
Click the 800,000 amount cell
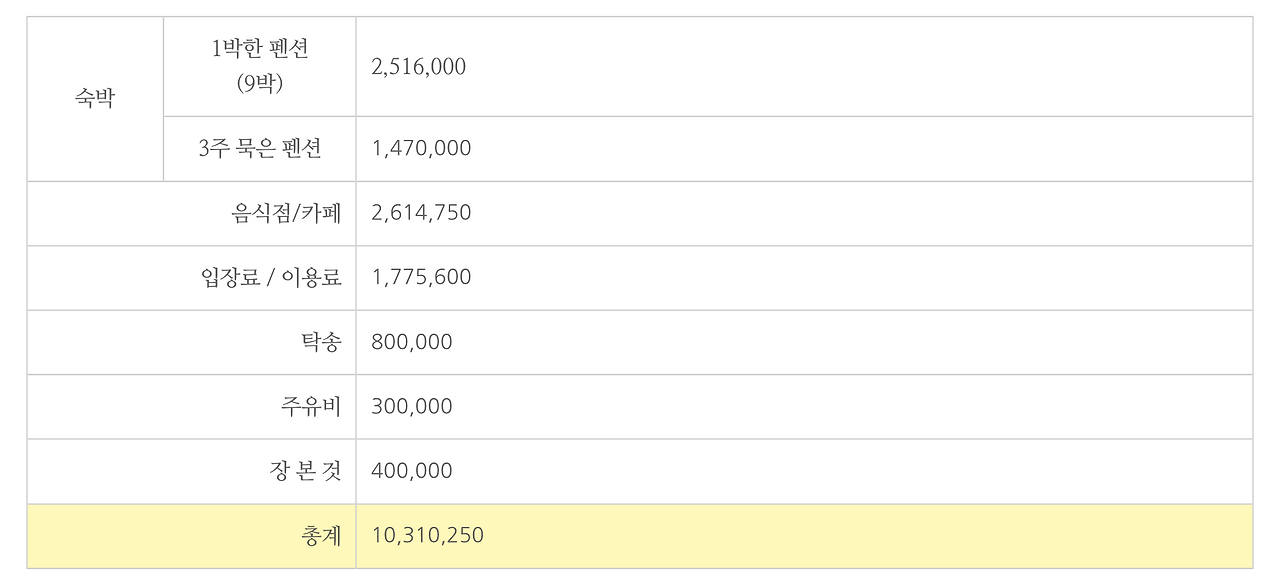pyautogui.click(x=412, y=342)
